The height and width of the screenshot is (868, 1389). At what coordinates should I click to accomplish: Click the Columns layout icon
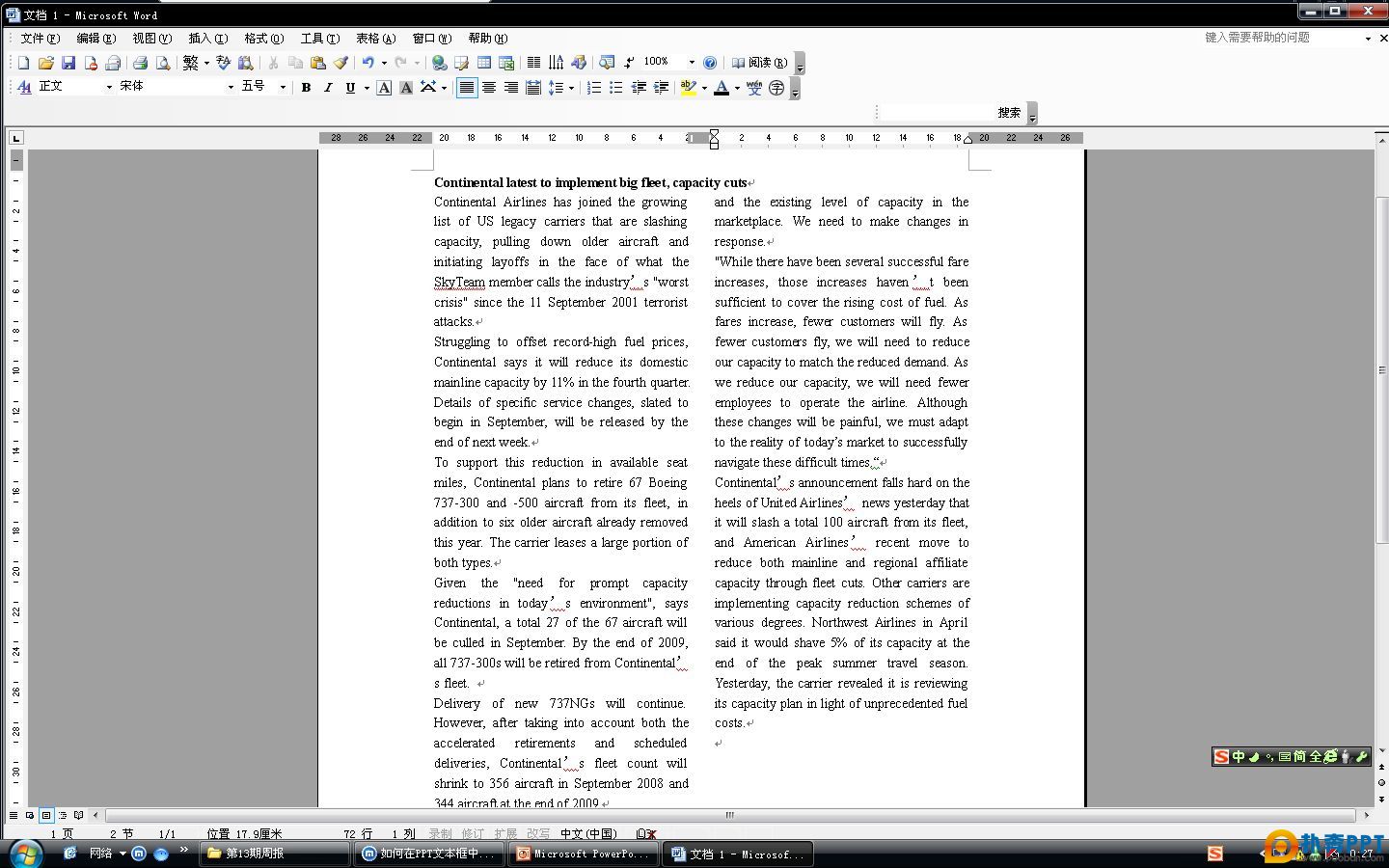[533, 63]
